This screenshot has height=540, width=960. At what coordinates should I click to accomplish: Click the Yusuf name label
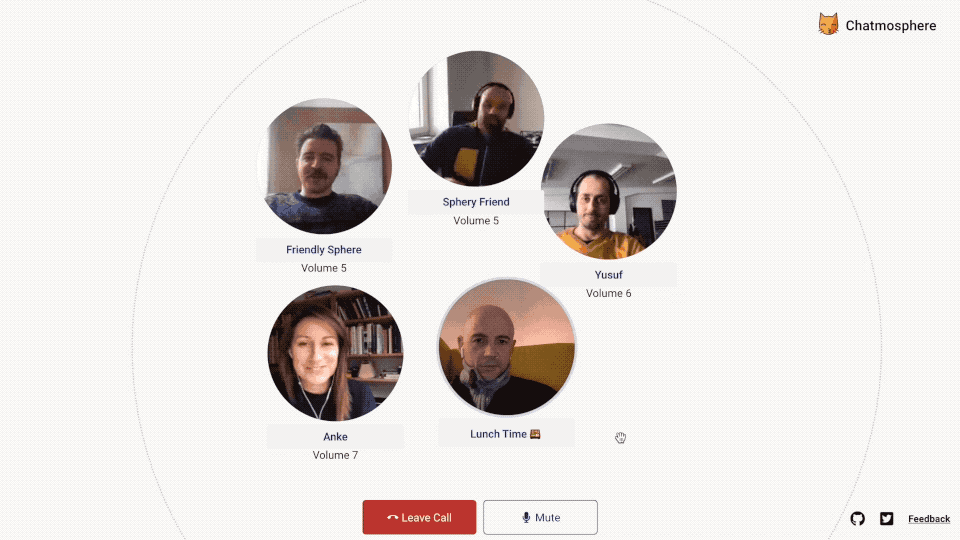[x=609, y=275]
